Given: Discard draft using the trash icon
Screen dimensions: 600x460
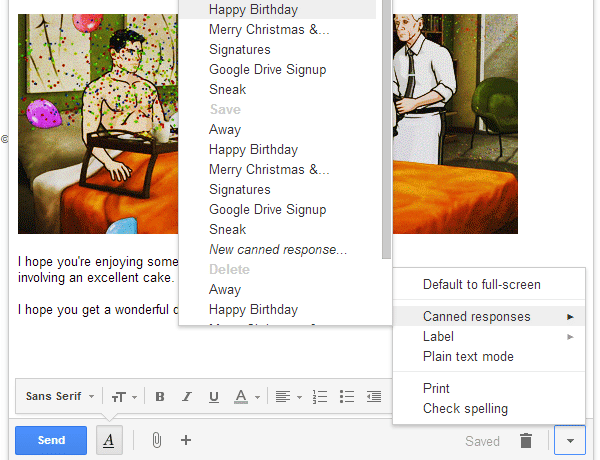Looking at the screenshot, I should click(526, 440).
